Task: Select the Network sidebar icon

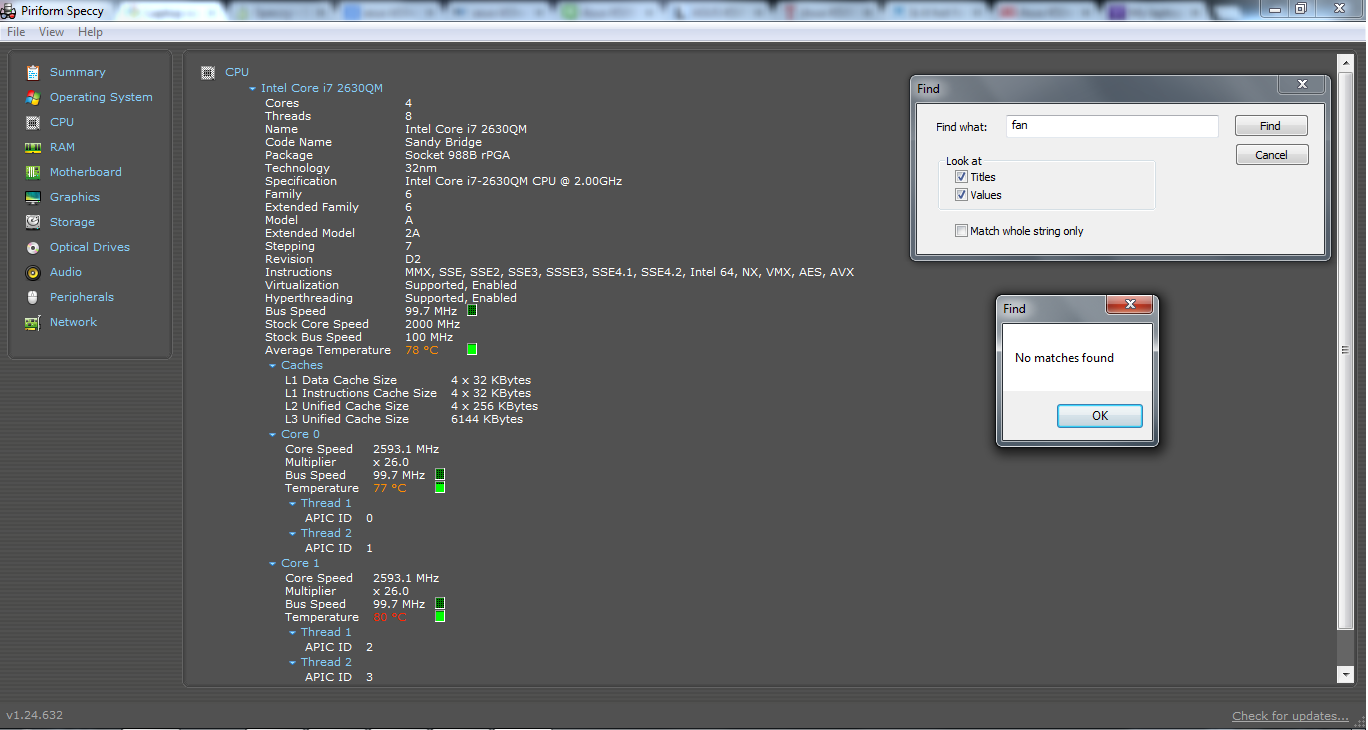Action: (x=33, y=322)
